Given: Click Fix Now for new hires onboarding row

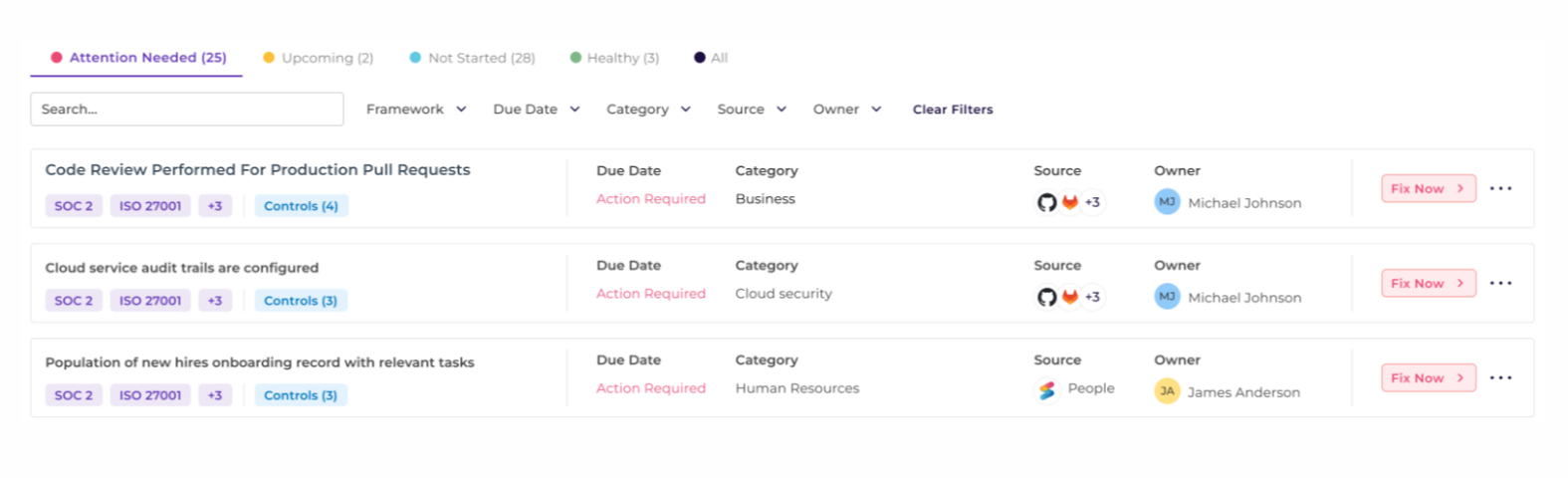Looking at the screenshot, I should tap(1428, 377).
